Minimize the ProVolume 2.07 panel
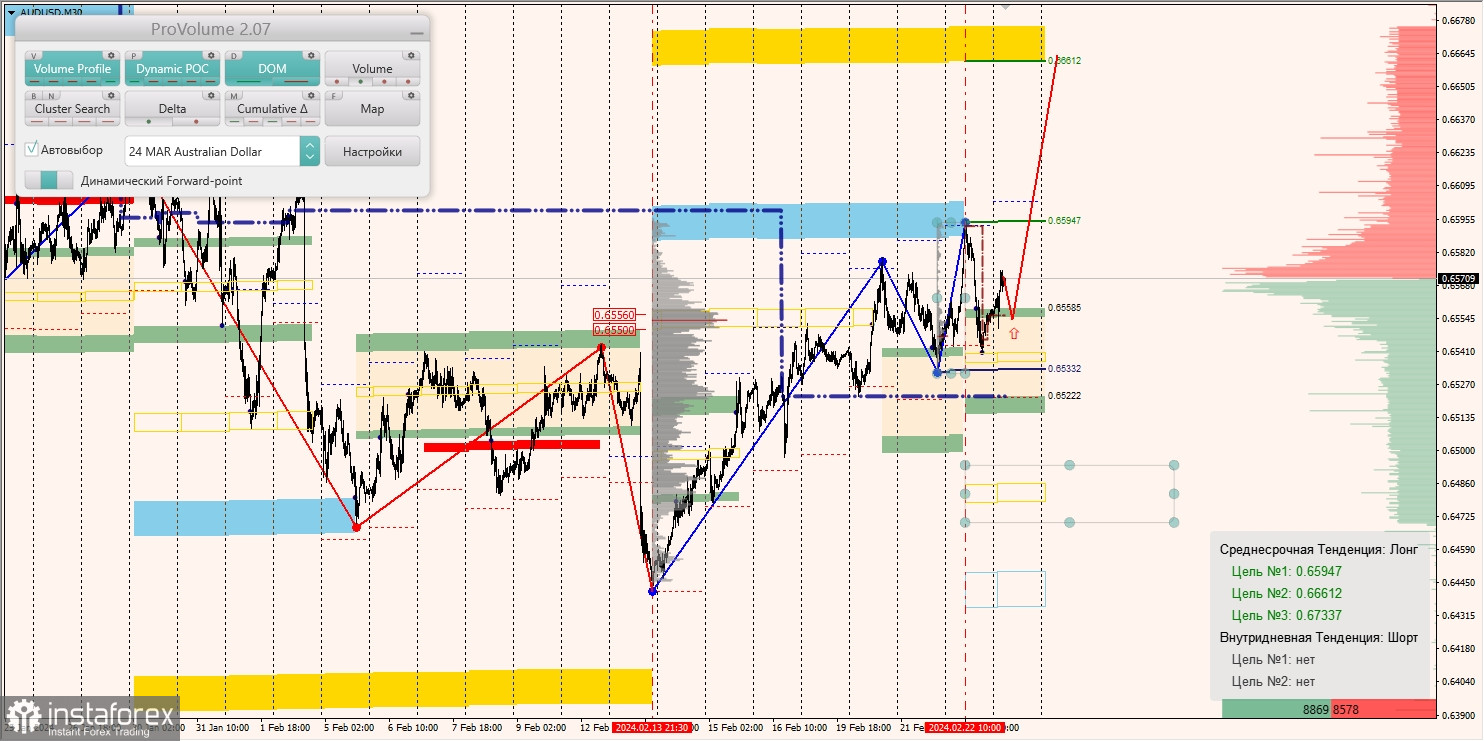This screenshot has width=1484, height=741. click(416, 32)
